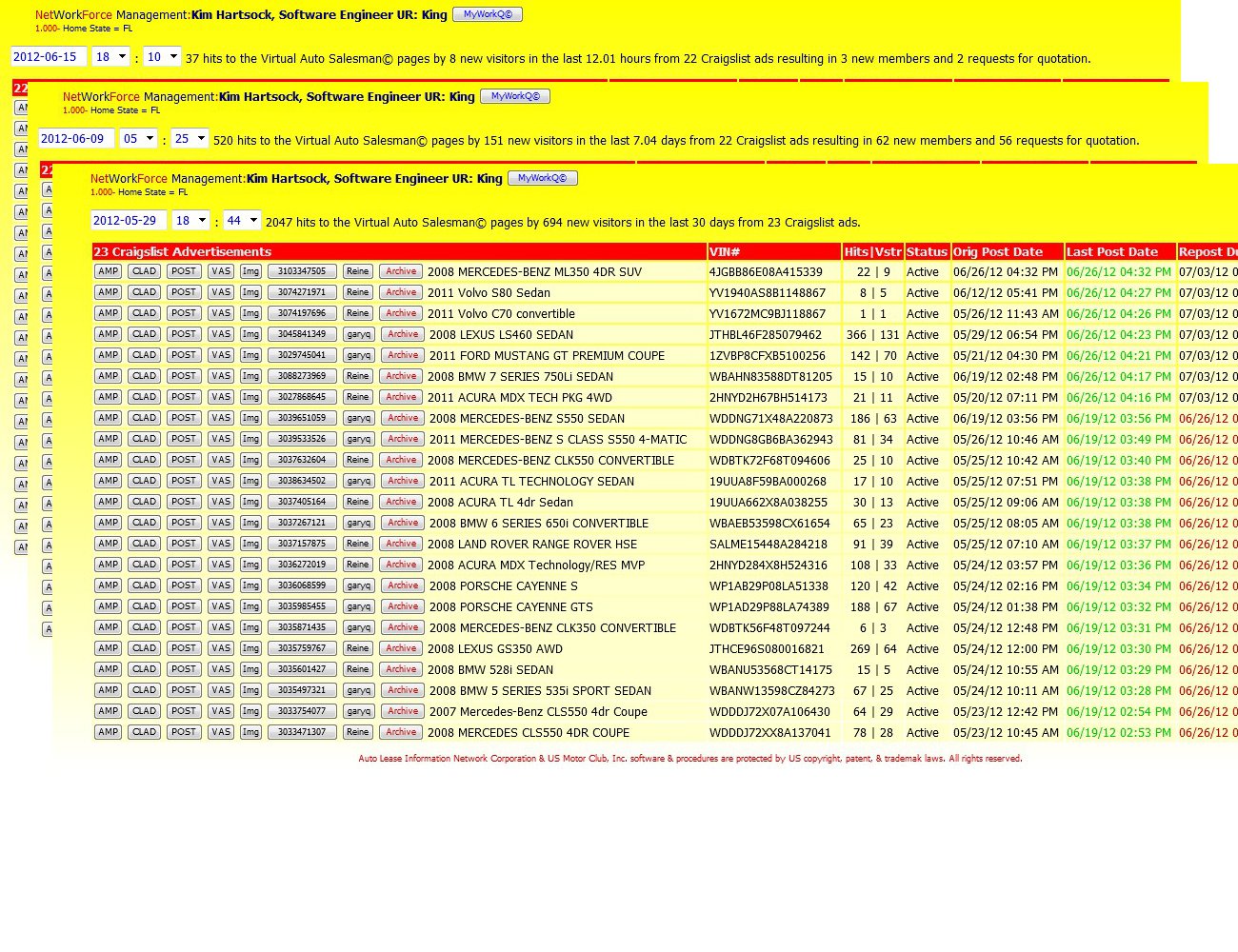
Task: Click the copyright notice footer text
Action: pos(690,759)
